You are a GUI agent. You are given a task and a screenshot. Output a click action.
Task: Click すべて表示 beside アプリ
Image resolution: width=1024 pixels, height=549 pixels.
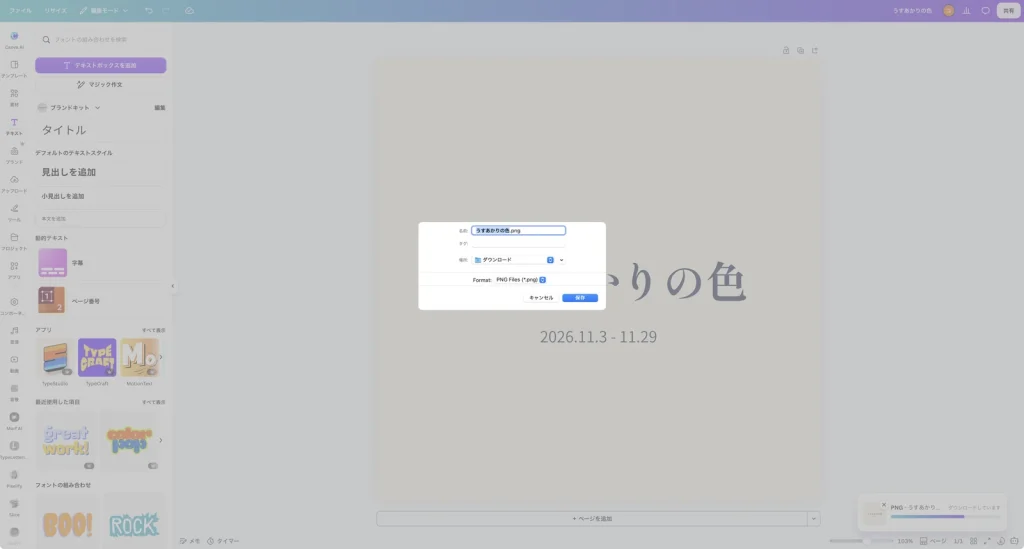153,330
